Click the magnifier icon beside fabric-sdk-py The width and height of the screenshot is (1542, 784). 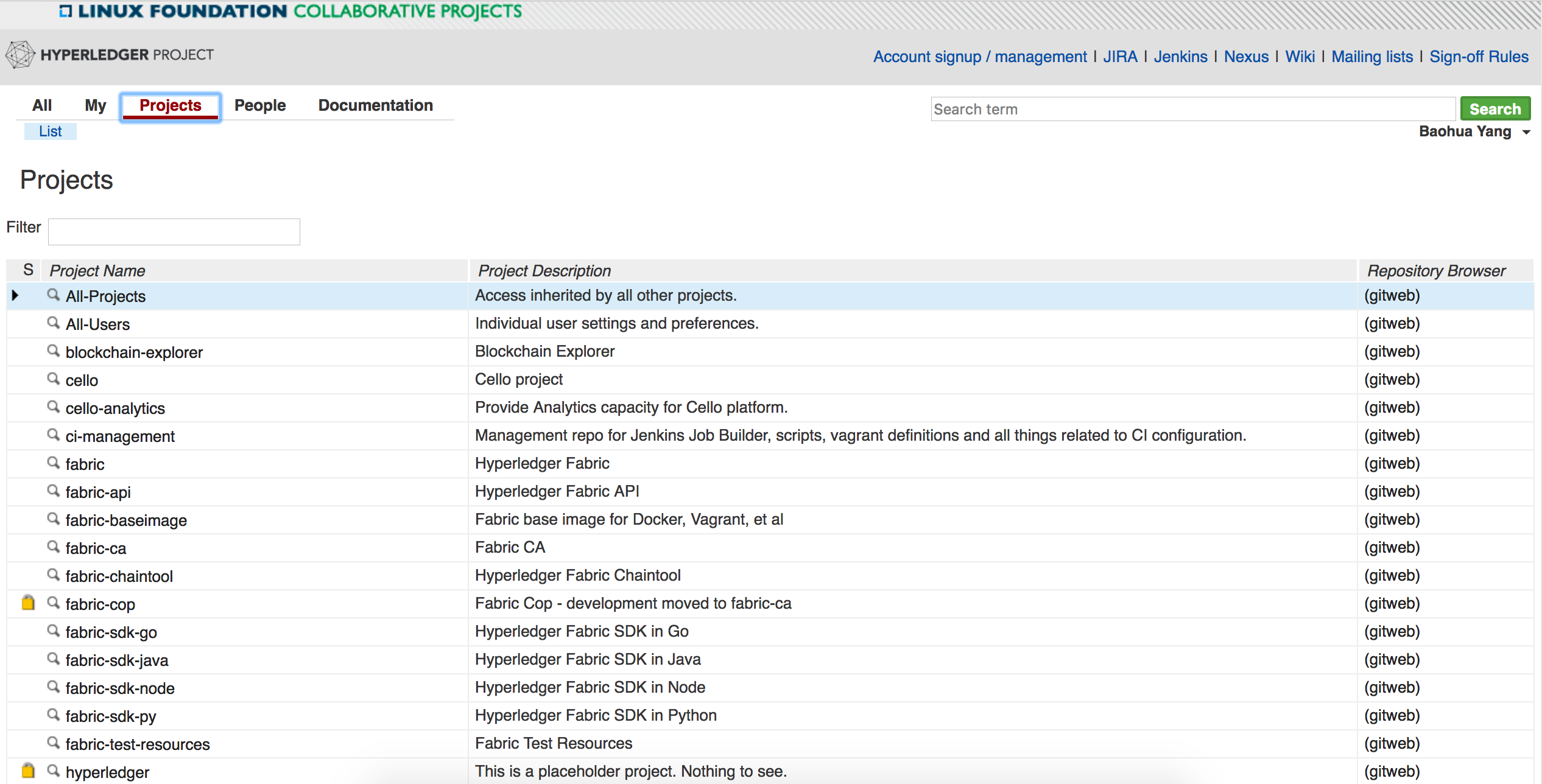[54, 715]
